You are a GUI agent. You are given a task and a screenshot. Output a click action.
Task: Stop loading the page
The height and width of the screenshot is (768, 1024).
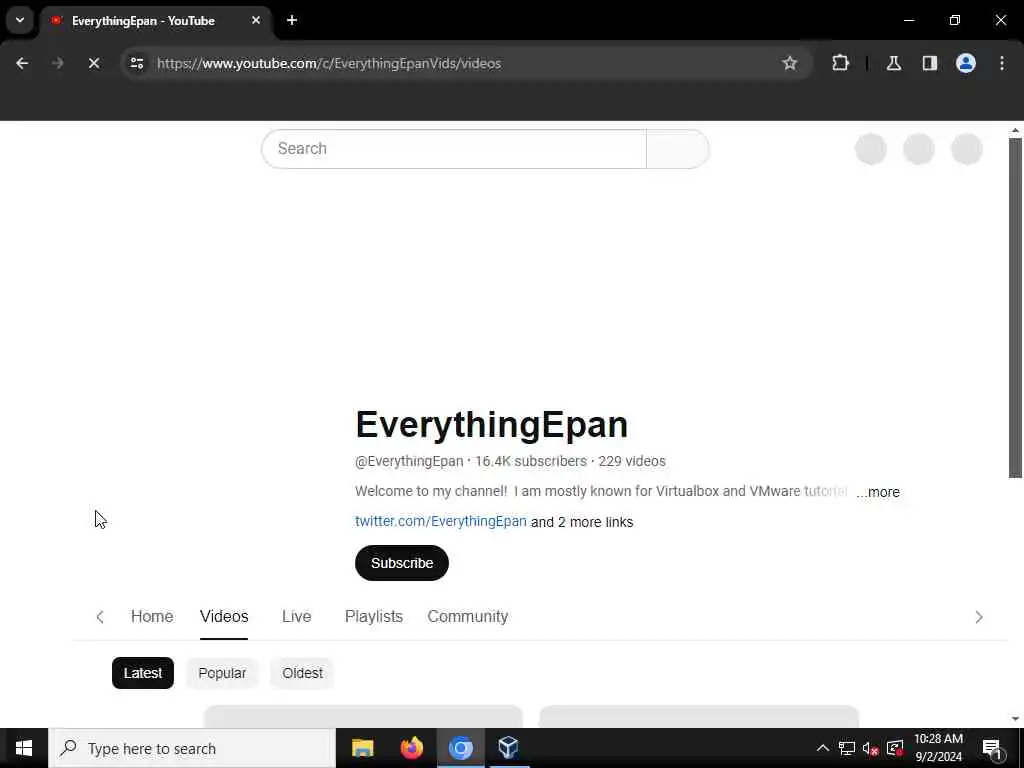(x=94, y=63)
